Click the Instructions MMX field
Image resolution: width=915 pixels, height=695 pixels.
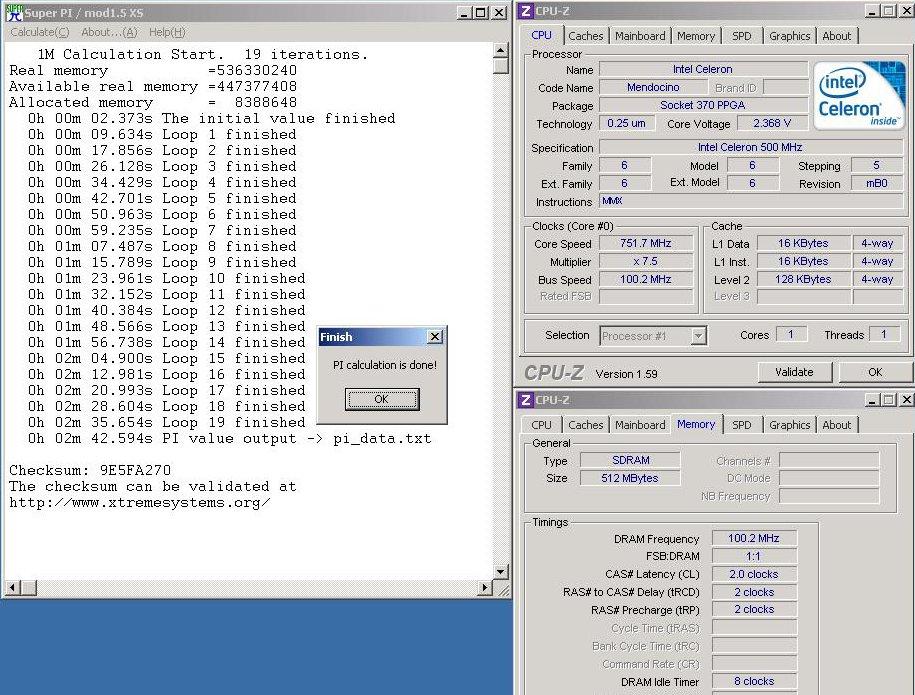[752, 201]
